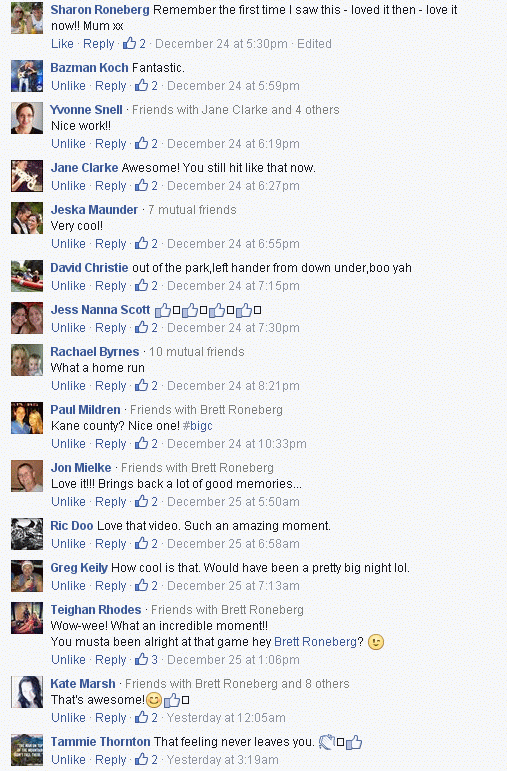Viewport: 507px width, 771px height.
Task: Click Ric Doo's avatar thumbnail
Action: [x=27, y=534]
